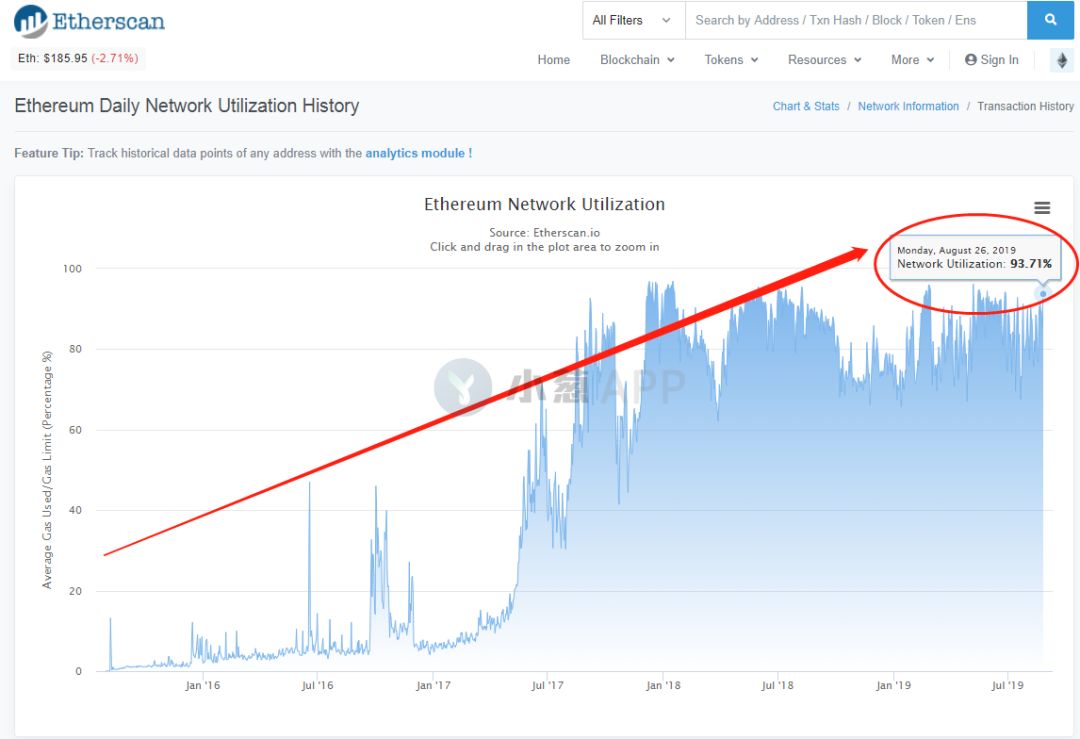This screenshot has width=1080, height=739.
Task: Open the chart hamburger context menu
Action: 1041,207
